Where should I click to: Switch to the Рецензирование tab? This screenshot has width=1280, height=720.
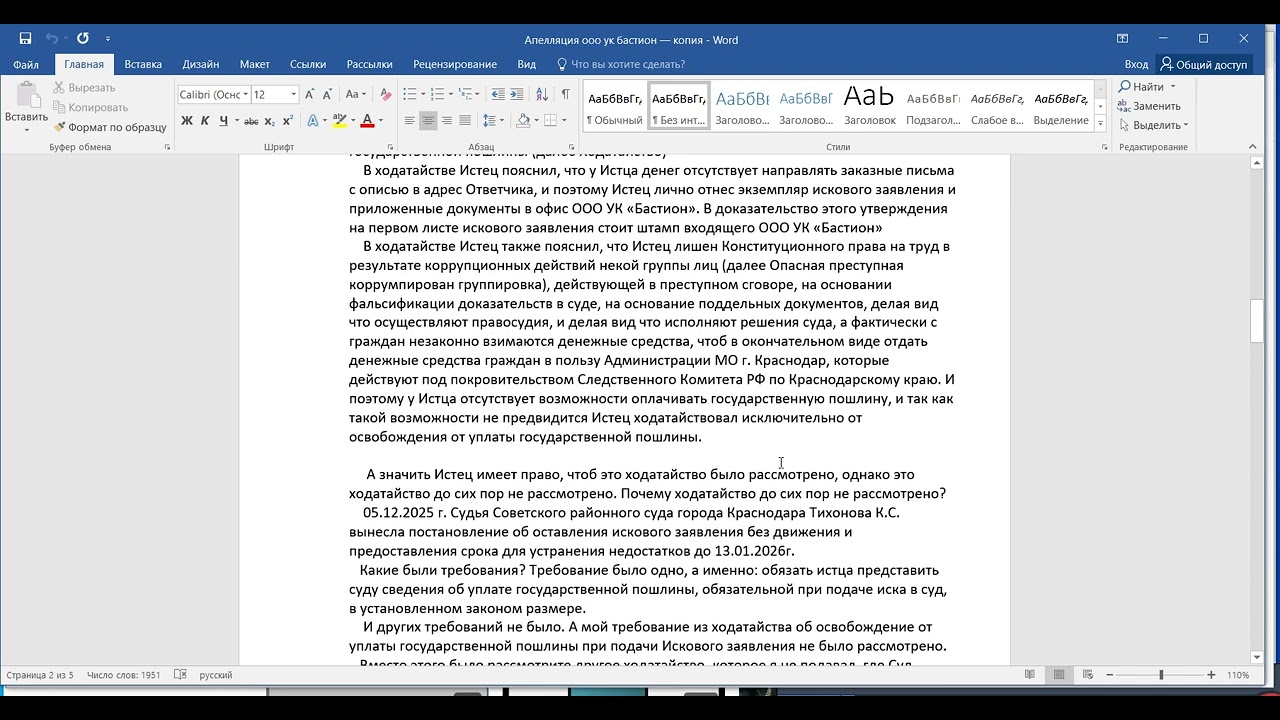(455, 64)
